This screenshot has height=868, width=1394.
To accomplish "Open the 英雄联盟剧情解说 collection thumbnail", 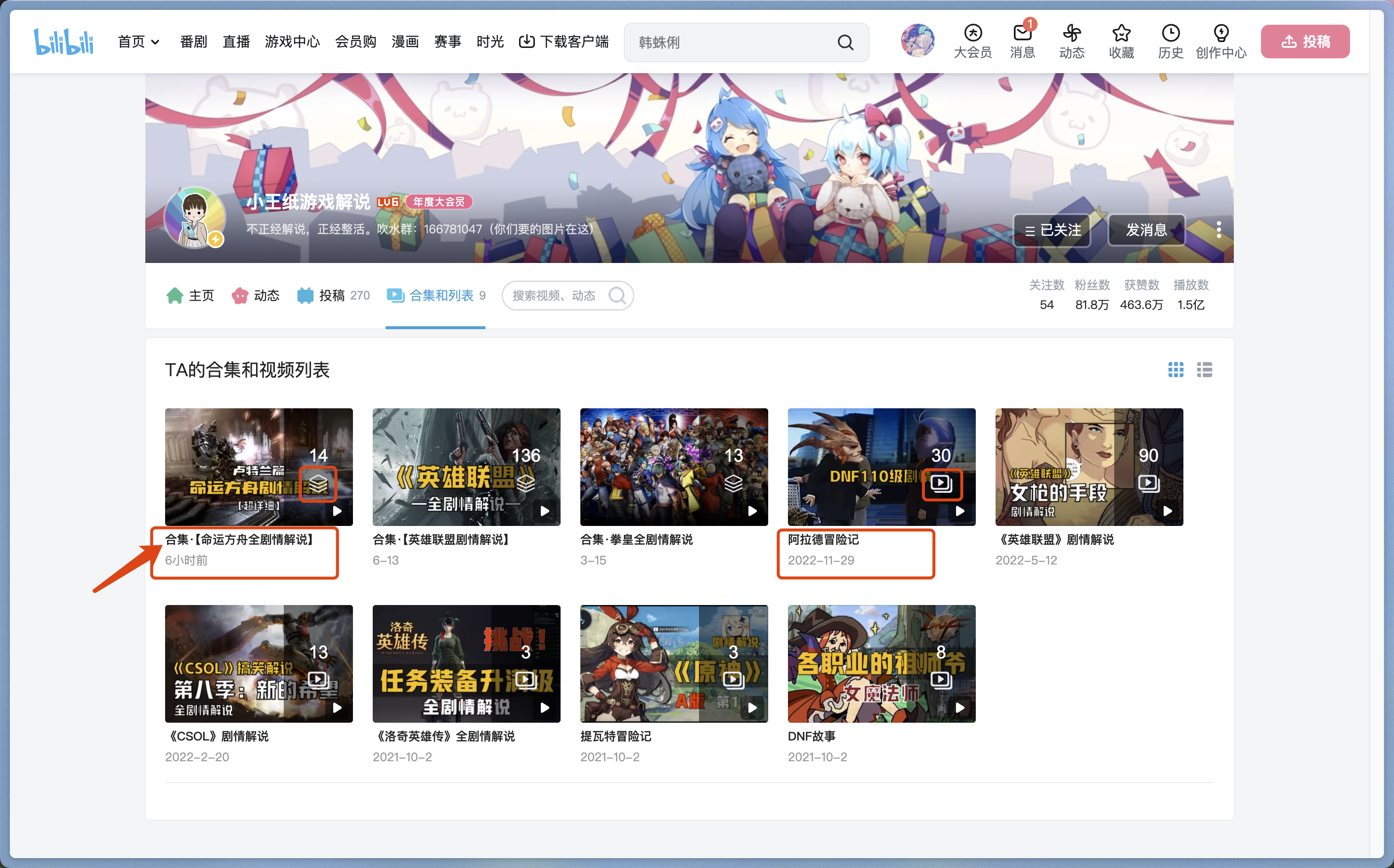I will point(466,467).
